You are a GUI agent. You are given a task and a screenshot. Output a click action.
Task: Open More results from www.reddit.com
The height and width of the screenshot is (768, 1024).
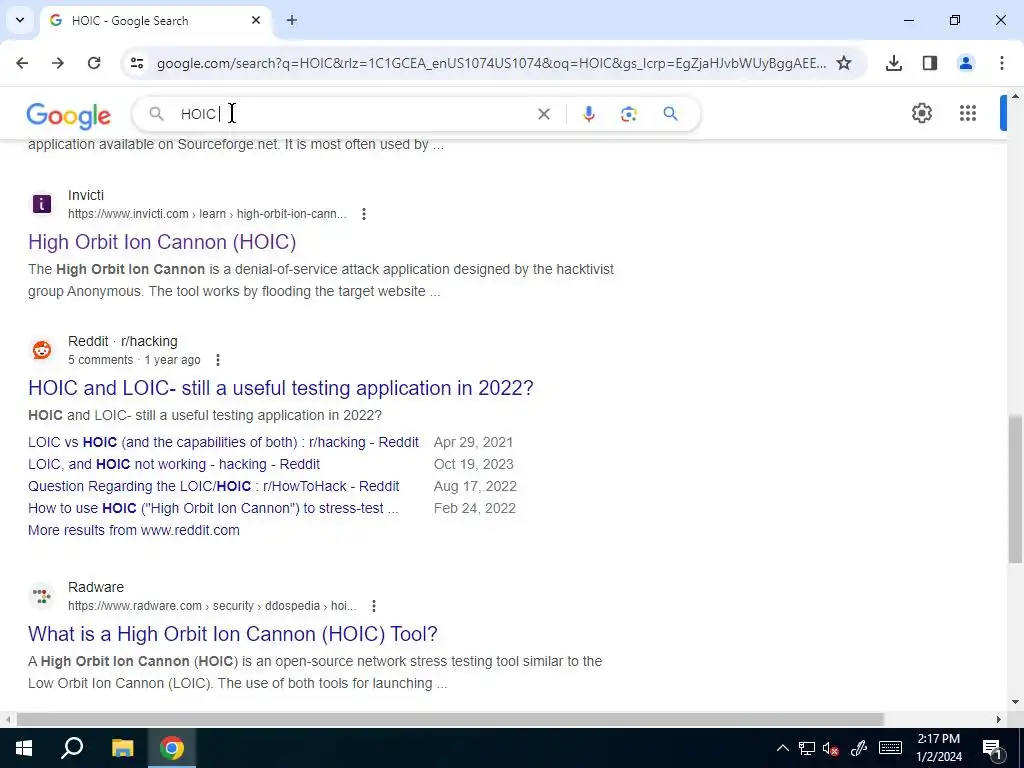click(x=134, y=530)
